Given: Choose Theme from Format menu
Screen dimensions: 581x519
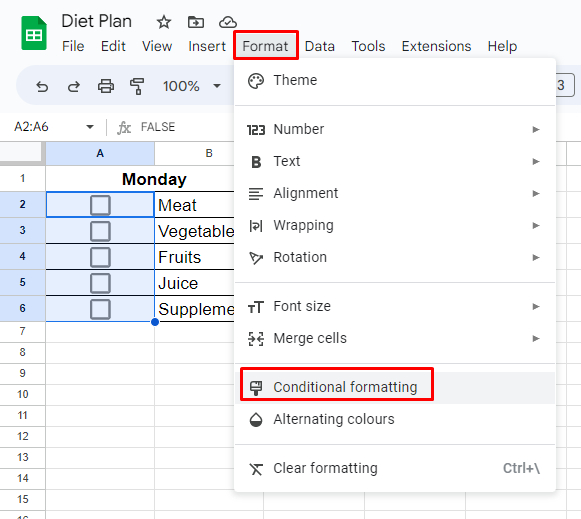Looking at the screenshot, I should point(395,81).
